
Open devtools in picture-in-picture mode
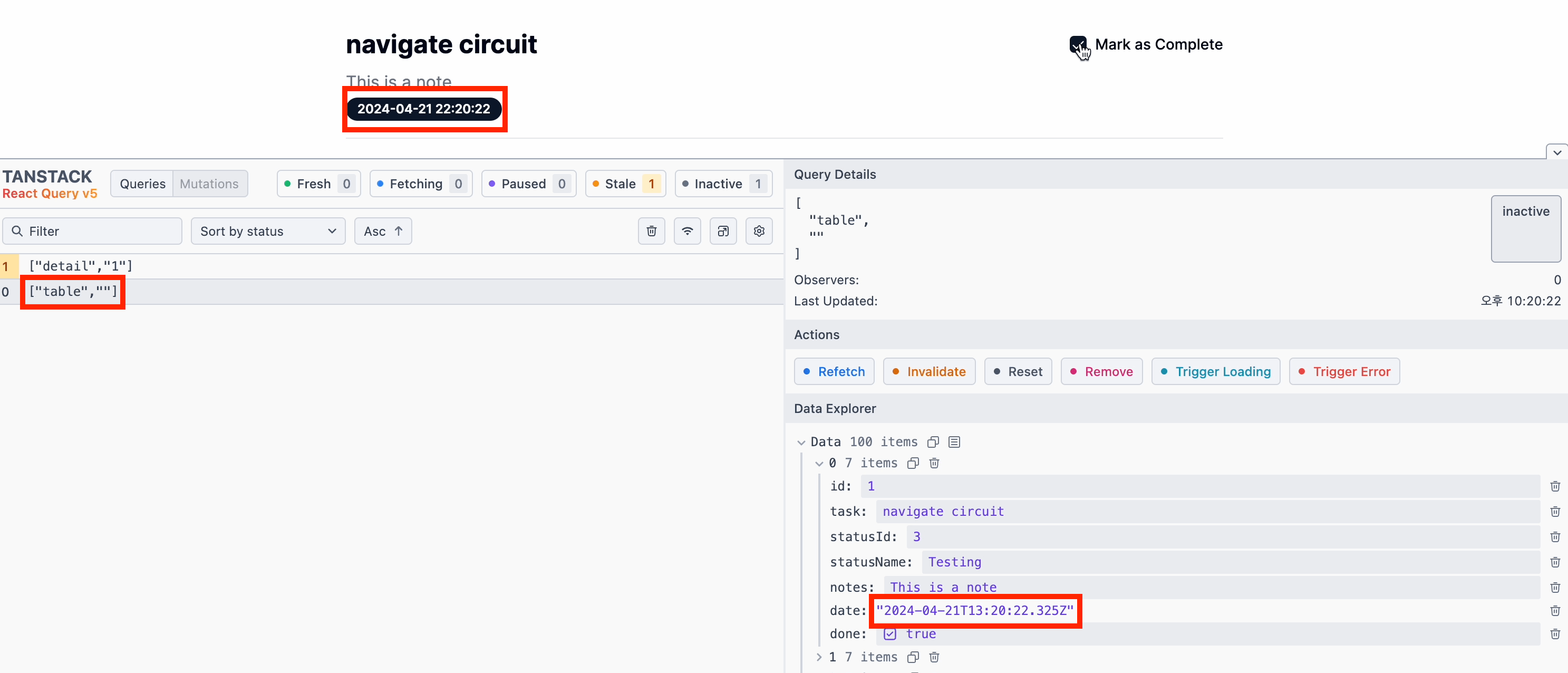pyautogui.click(x=723, y=232)
